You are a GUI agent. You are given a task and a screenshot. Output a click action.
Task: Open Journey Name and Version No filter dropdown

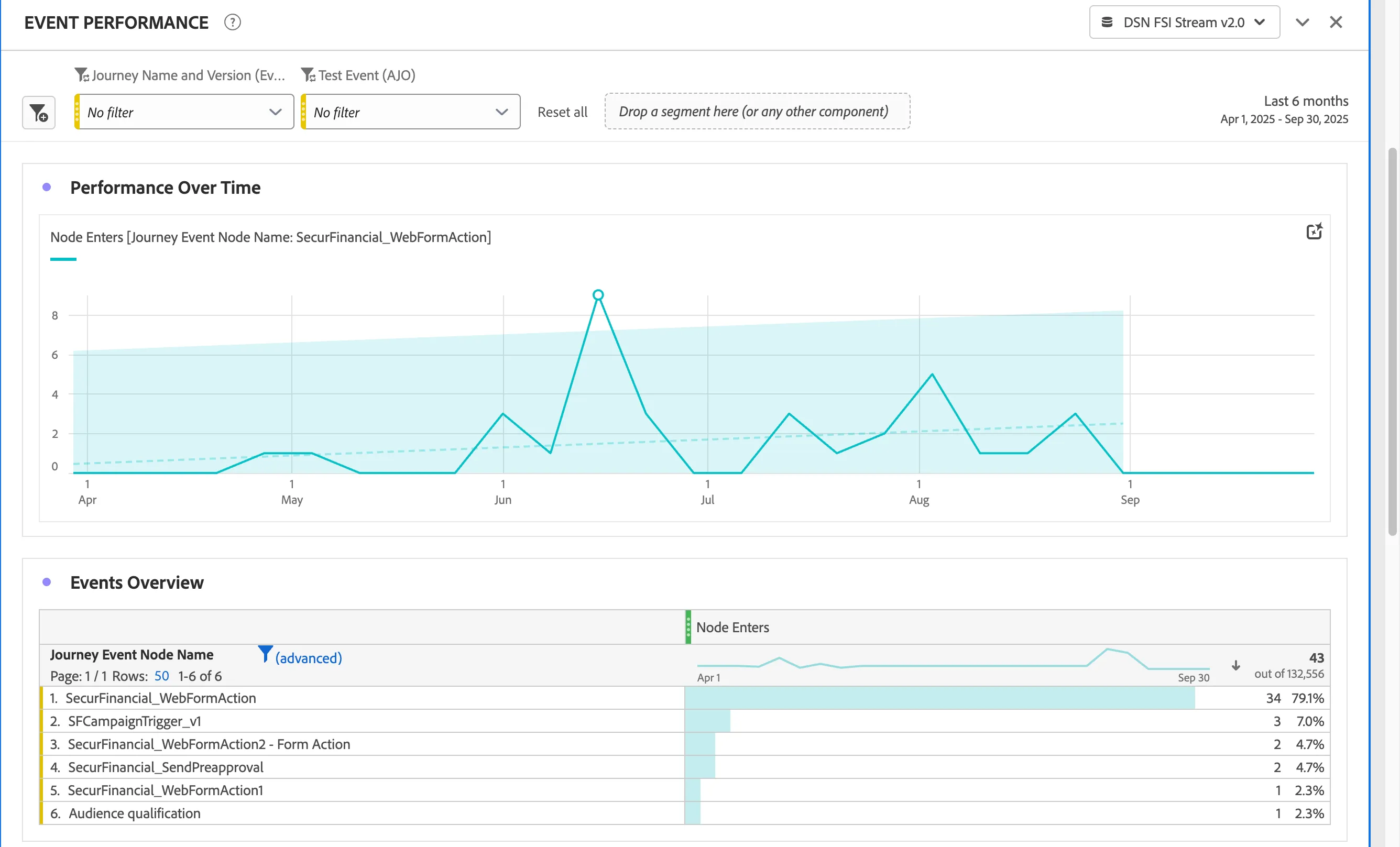click(184, 112)
